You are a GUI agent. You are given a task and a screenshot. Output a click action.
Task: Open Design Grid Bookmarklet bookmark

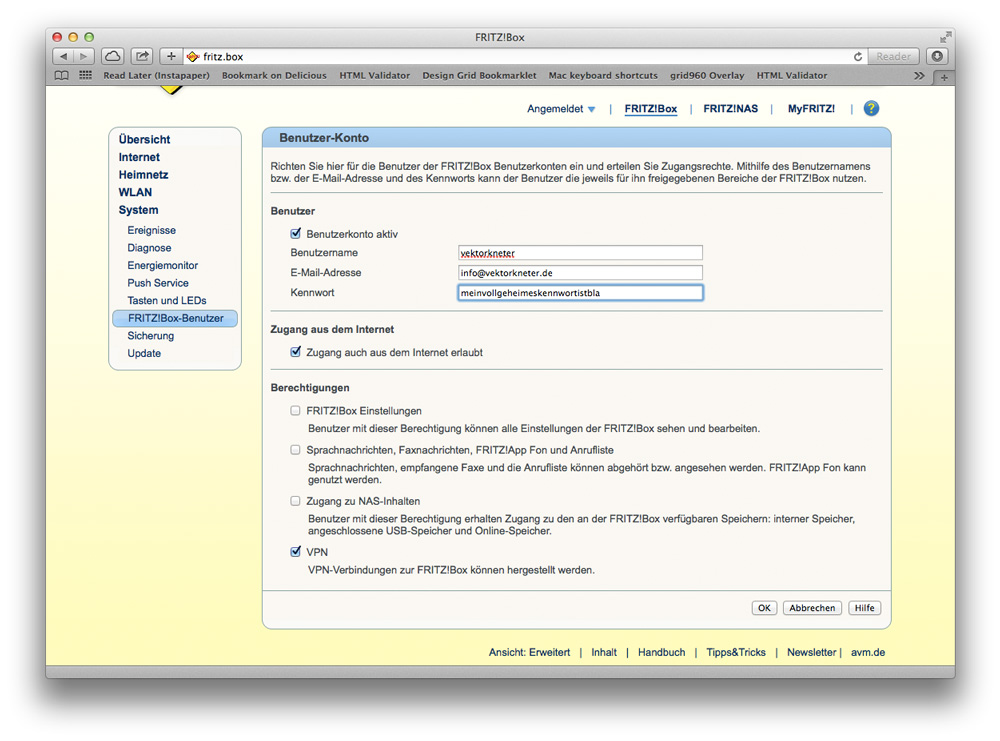tap(479, 75)
